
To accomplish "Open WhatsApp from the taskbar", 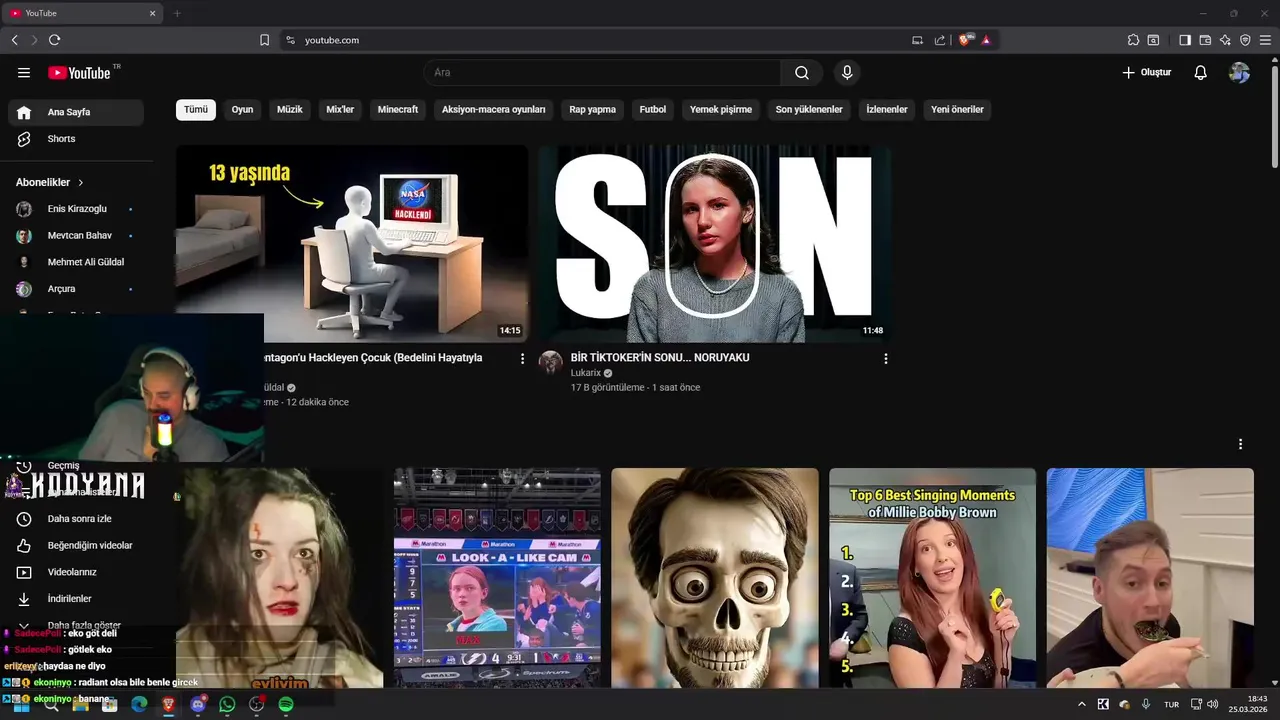I will [227, 704].
